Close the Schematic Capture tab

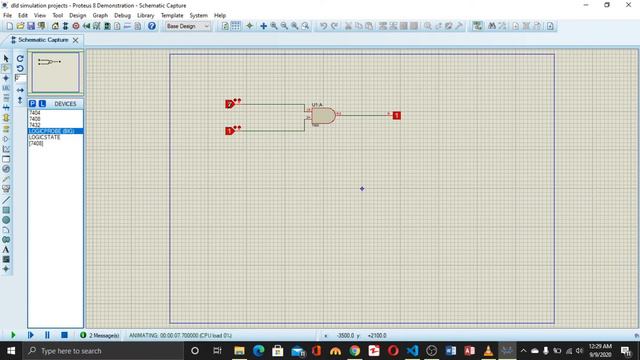coord(76,40)
